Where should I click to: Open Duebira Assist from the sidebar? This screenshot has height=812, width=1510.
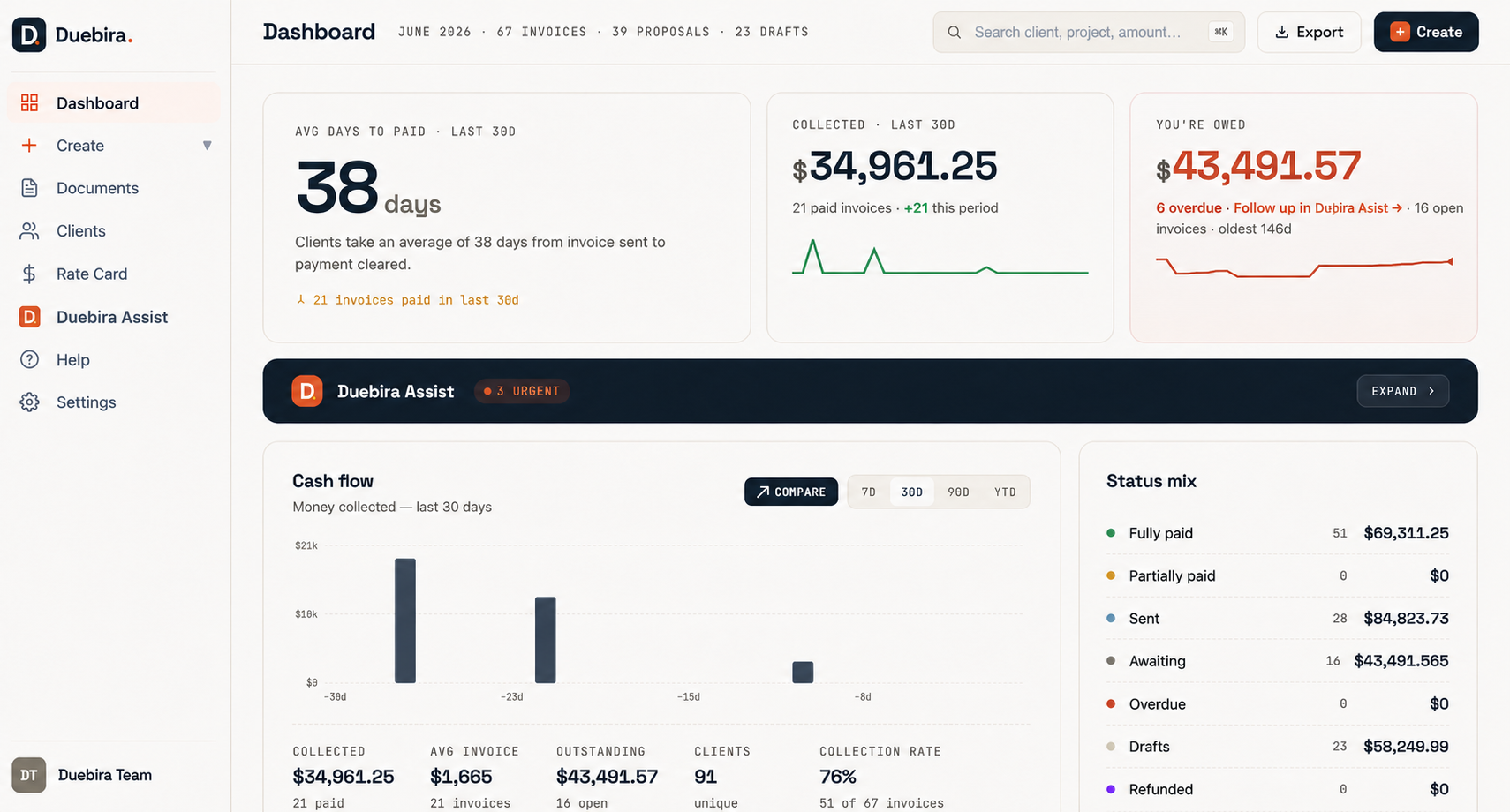click(x=114, y=317)
